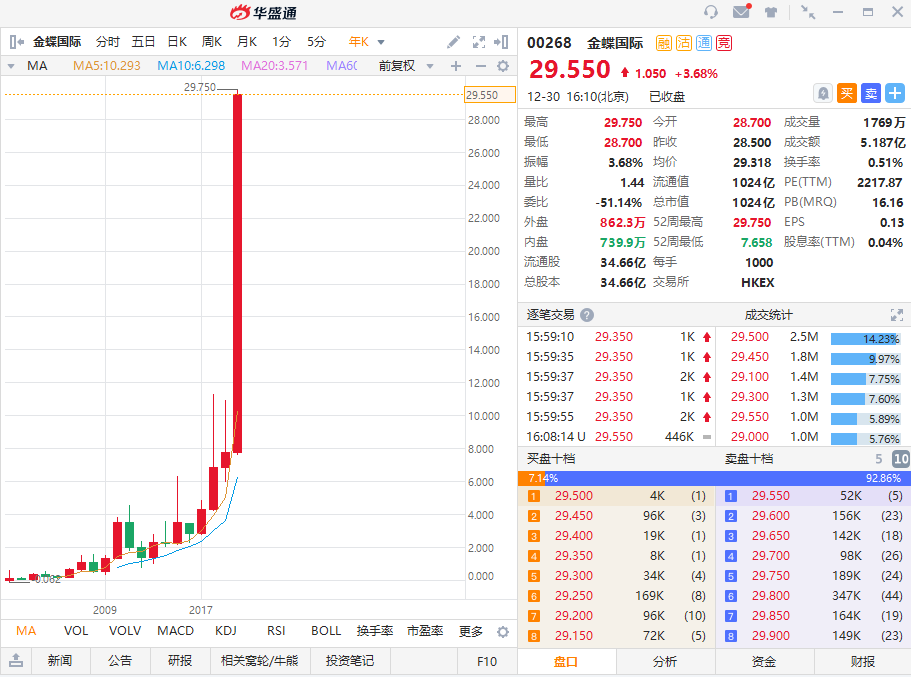
Task: Add stock to watchlist plus icon
Action: pyautogui.click(x=895, y=93)
